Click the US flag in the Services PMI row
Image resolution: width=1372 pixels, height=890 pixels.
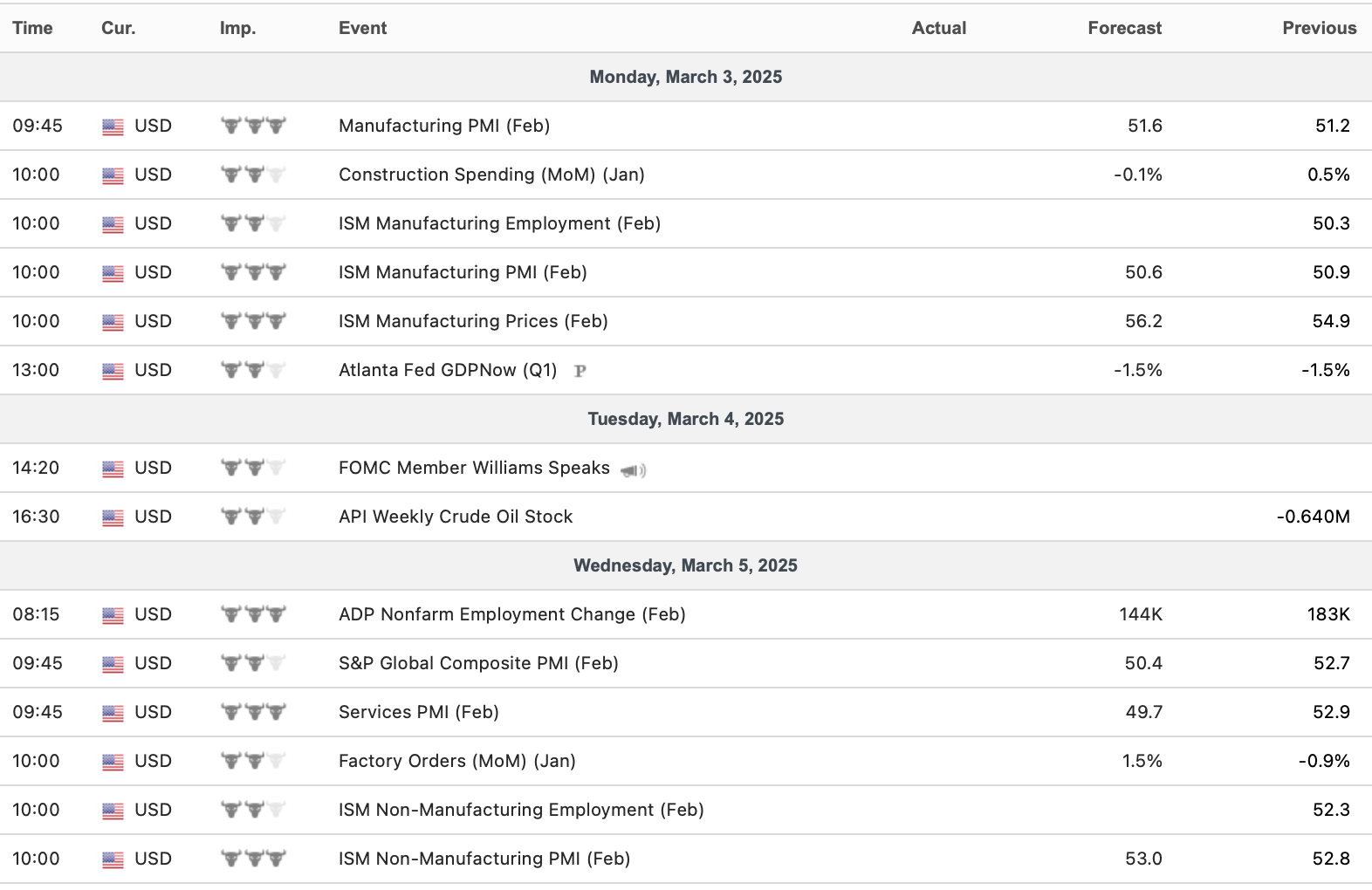pyautogui.click(x=113, y=713)
